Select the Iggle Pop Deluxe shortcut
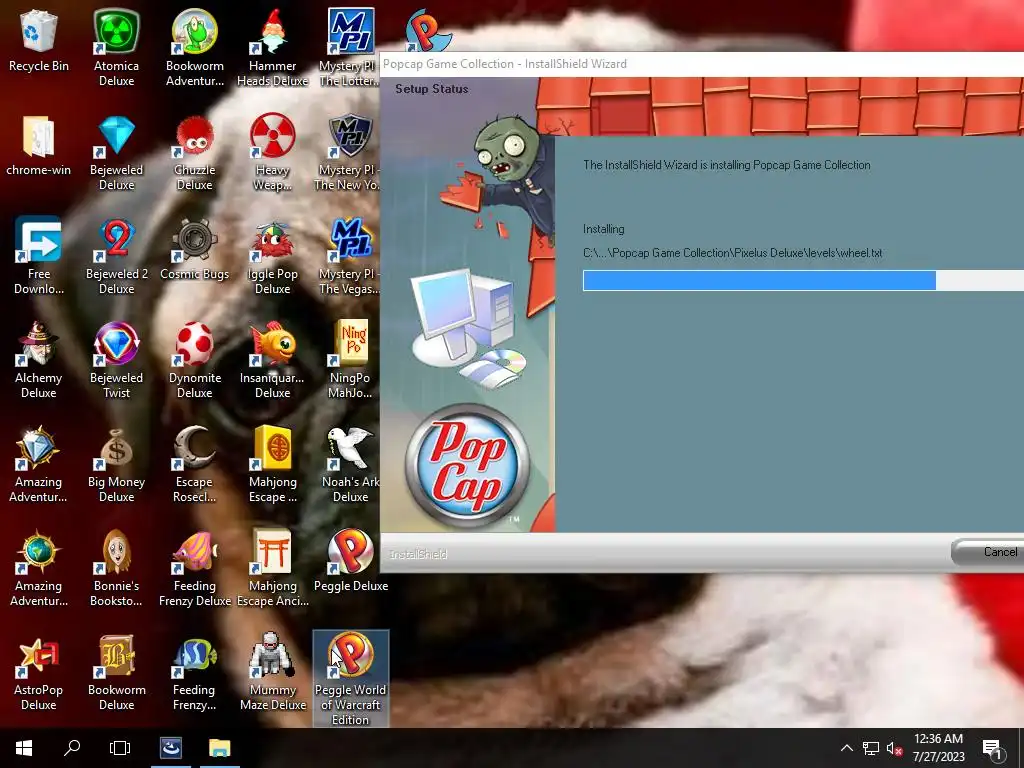The height and width of the screenshot is (768, 1024). click(272, 255)
